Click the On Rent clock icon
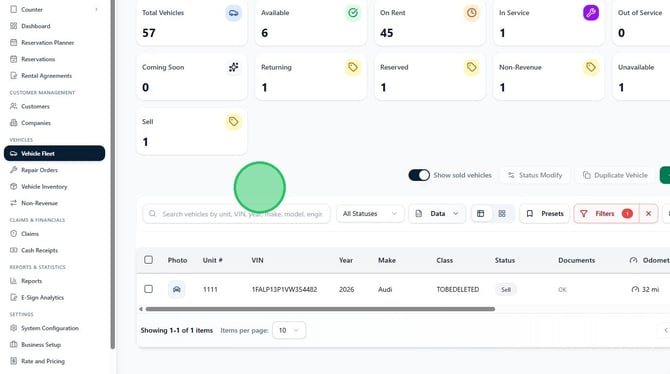This screenshot has width=670, height=374. click(472, 13)
